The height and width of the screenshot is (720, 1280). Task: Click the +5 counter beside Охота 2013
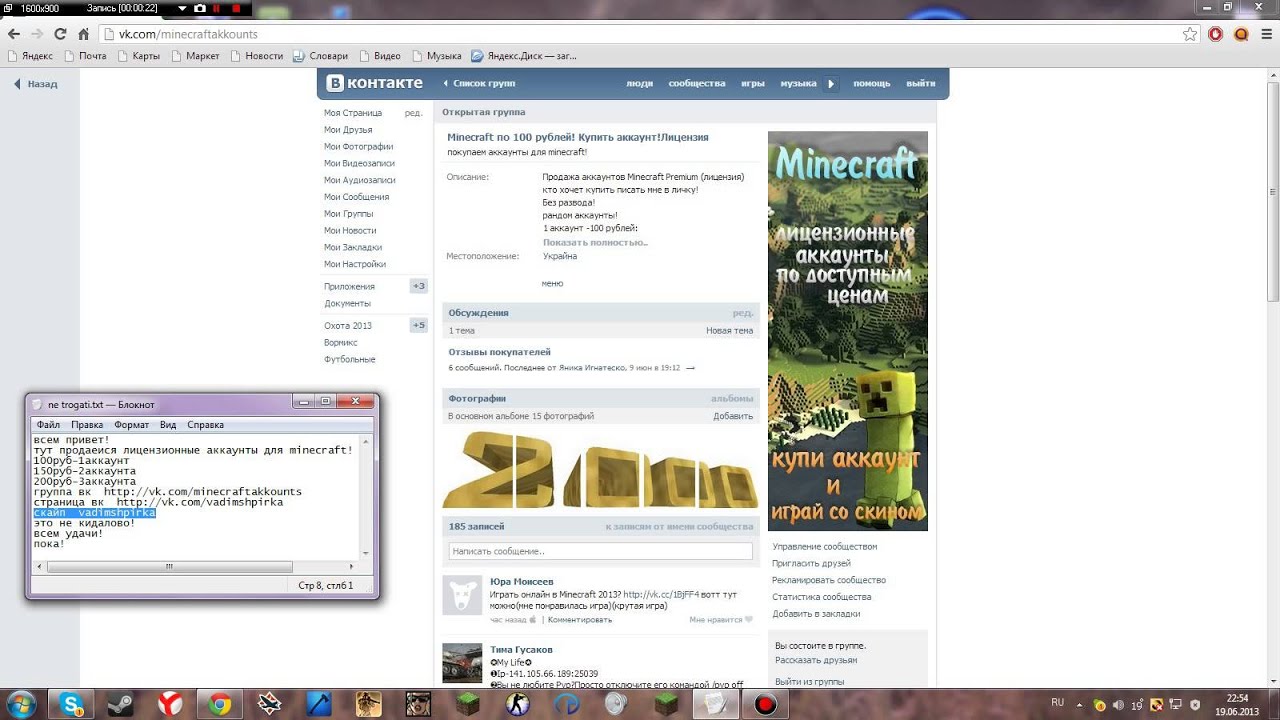(x=419, y=325)
